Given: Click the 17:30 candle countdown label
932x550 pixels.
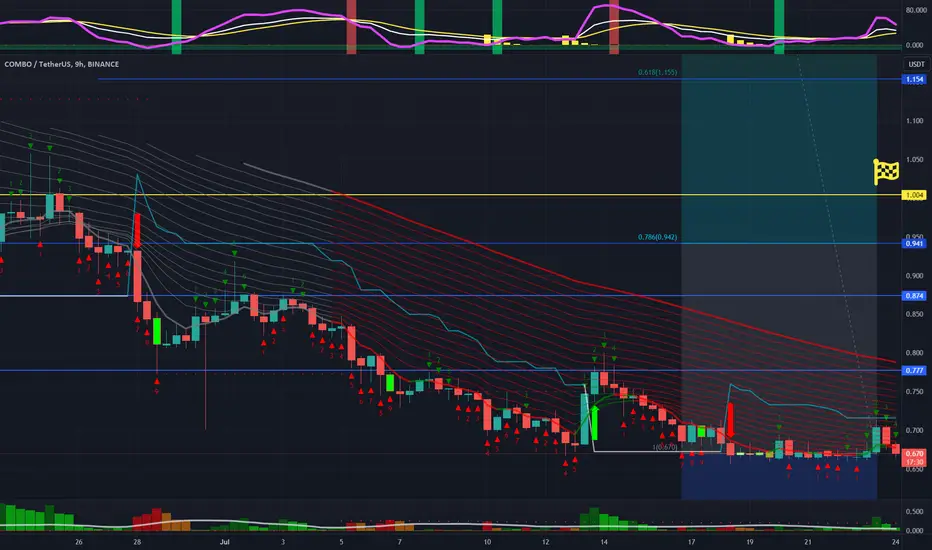Looking at the screenshot, I should pyautogui.click(x=914, y=462).
